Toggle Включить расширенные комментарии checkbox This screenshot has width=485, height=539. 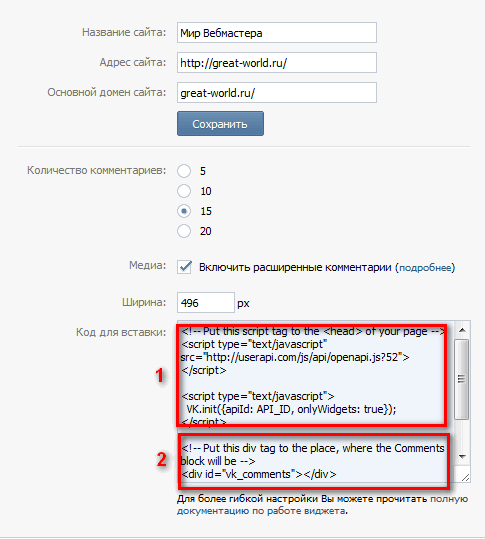(x=185, y=267)
